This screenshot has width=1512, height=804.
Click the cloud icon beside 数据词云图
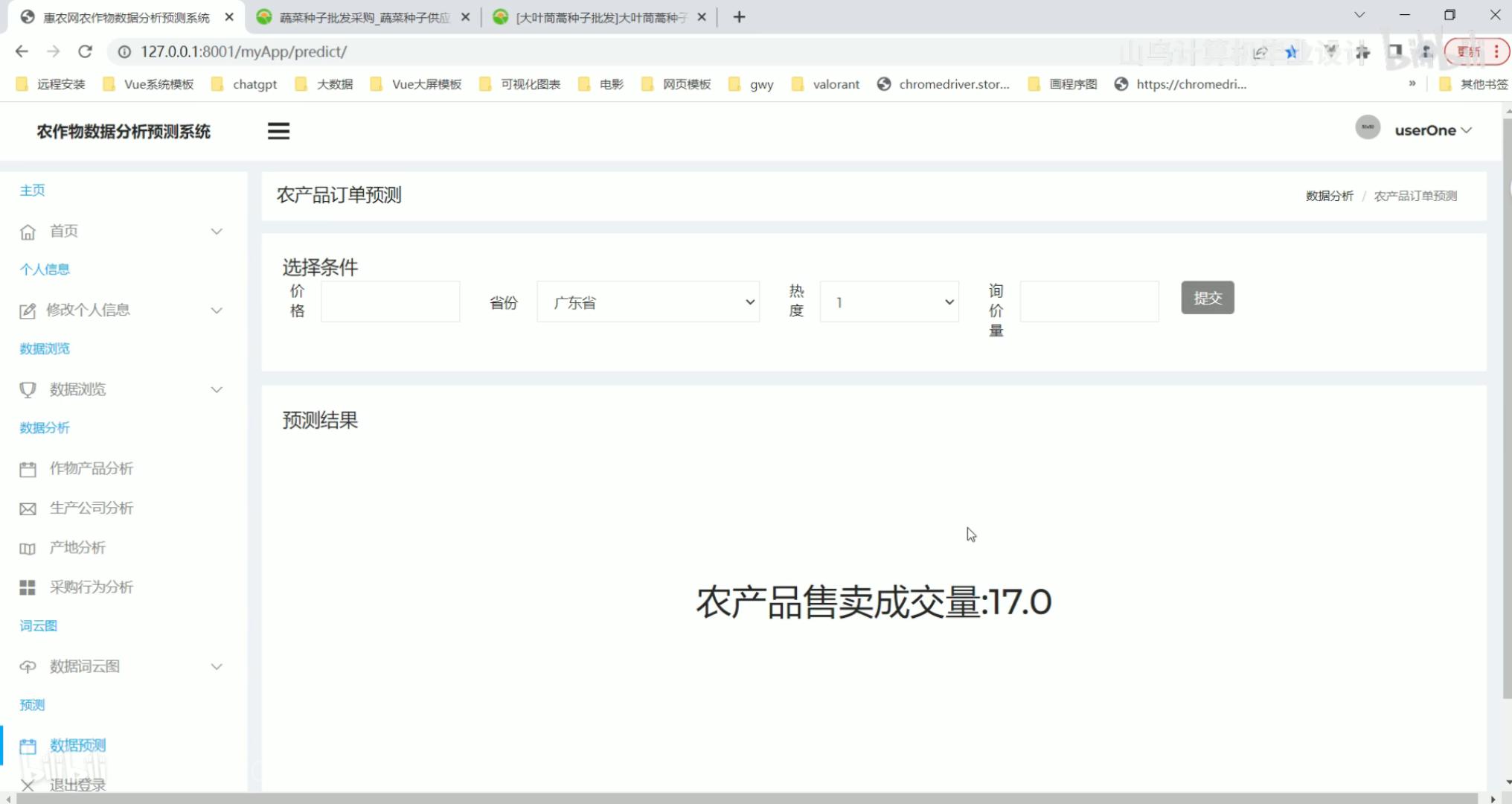point(28,667)
